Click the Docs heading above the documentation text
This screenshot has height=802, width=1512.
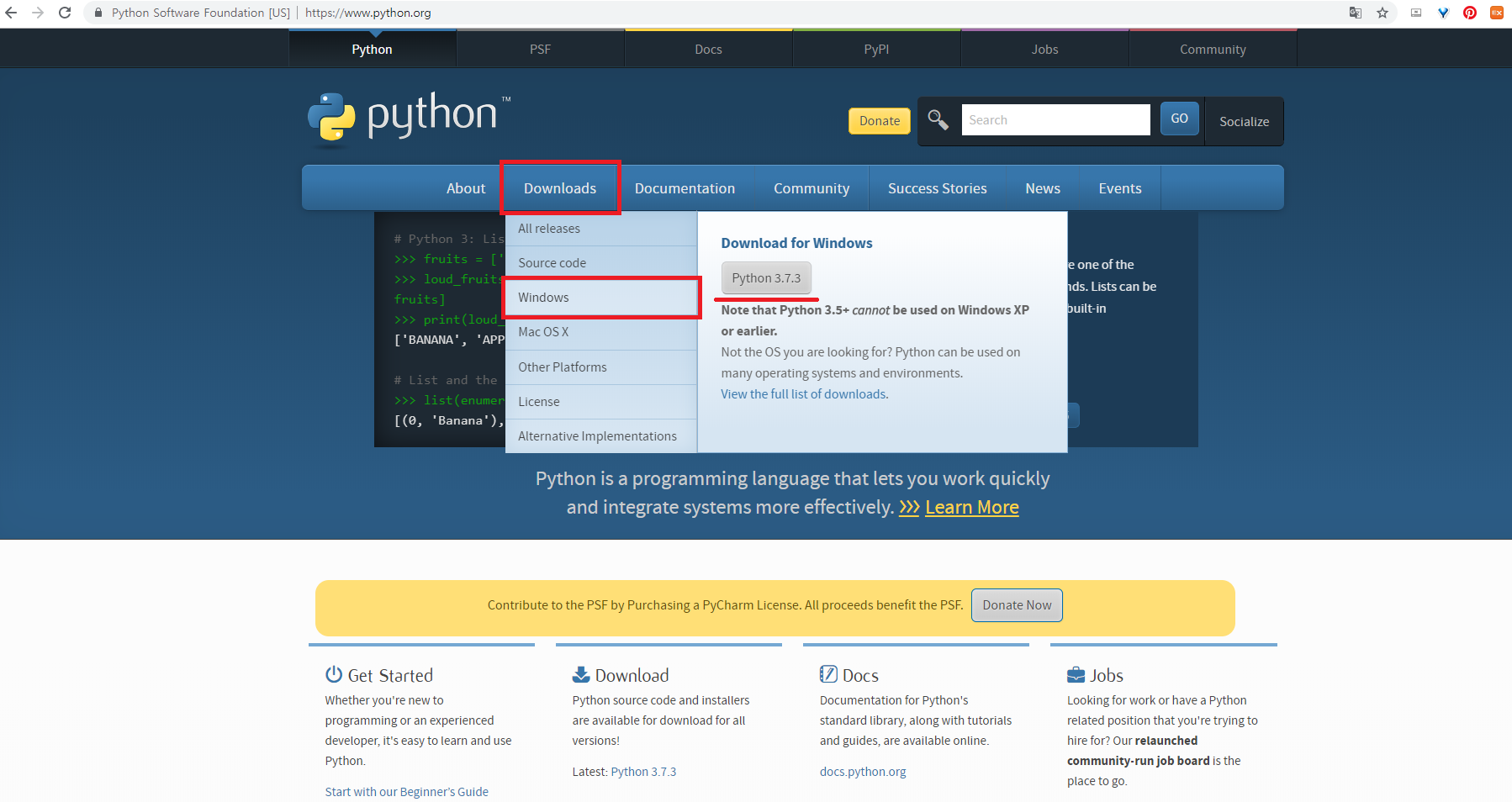tap(860, 675)
